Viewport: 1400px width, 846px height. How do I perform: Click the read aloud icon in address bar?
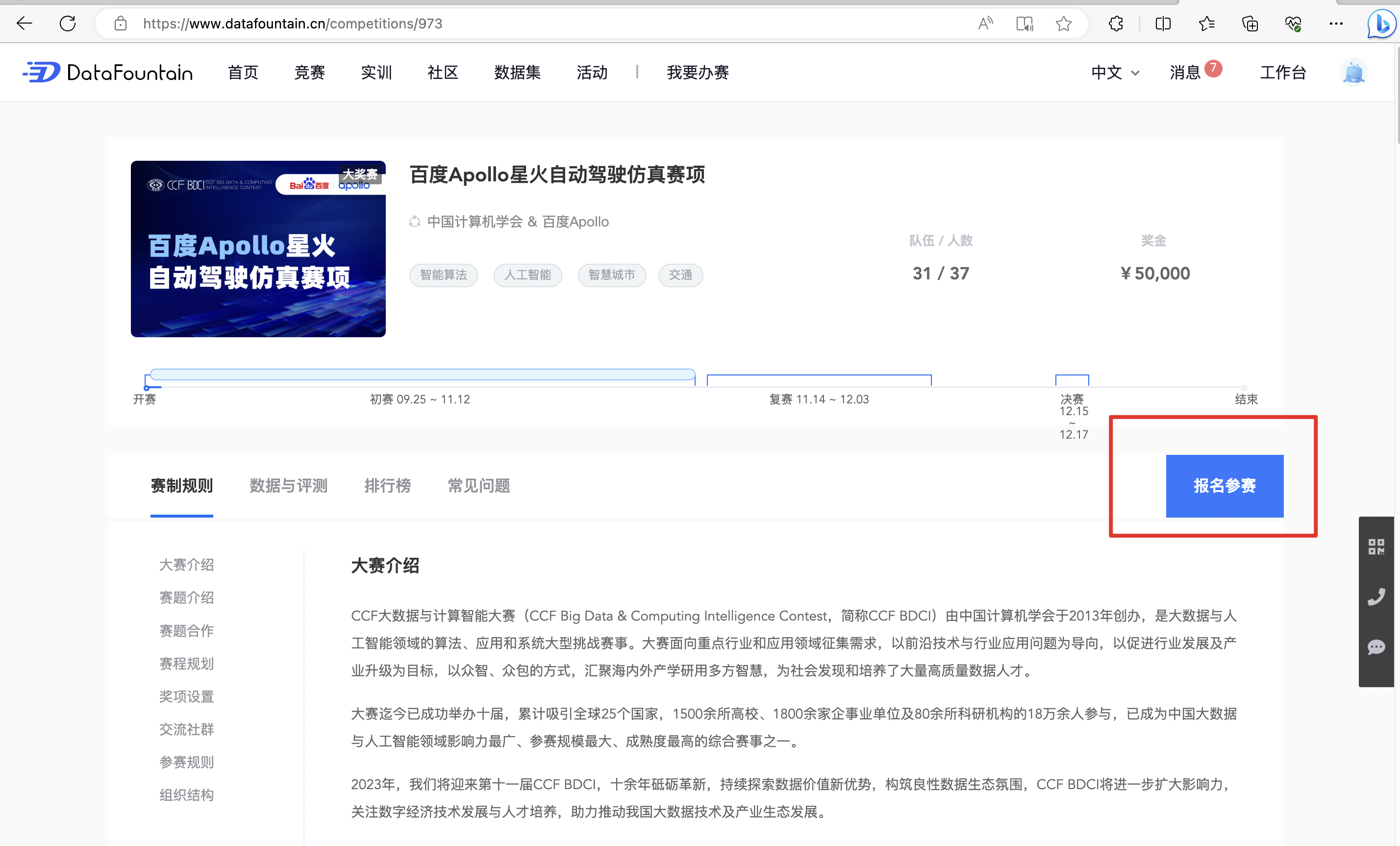pyautogui.click(x=985, y=24)
